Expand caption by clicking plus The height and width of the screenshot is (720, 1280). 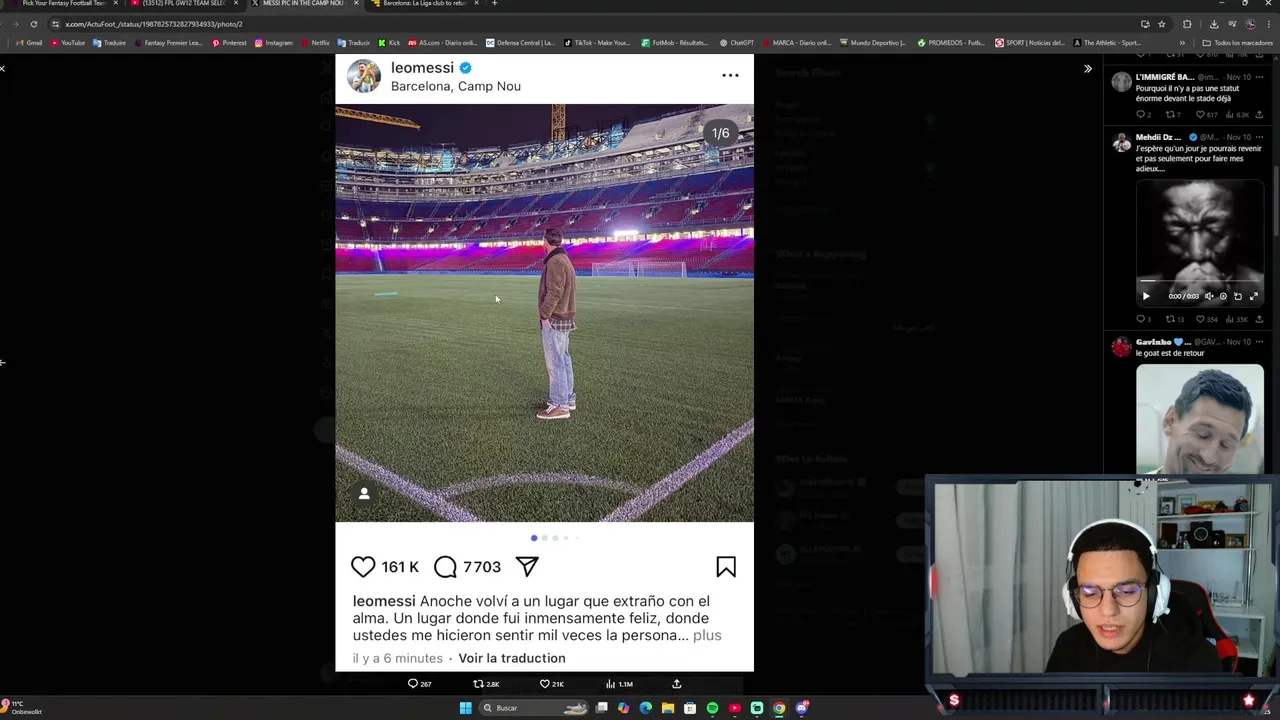(x=707, y=635)
